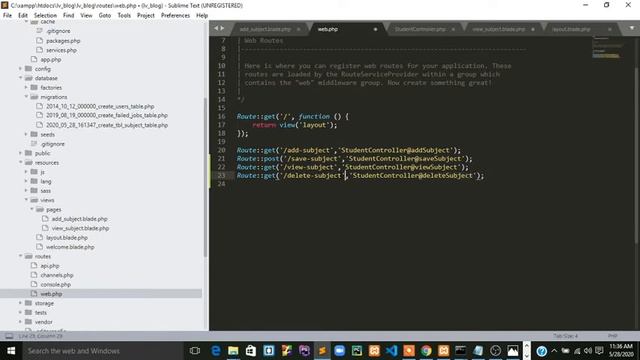
Task: Open view_subject.blade.php in sidebar
Action: pyautogui.click(x=80, y=228)
